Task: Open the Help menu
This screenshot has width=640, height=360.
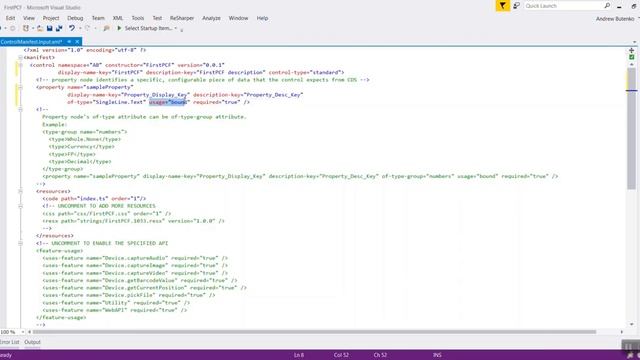Action: [x=262, y=18]
